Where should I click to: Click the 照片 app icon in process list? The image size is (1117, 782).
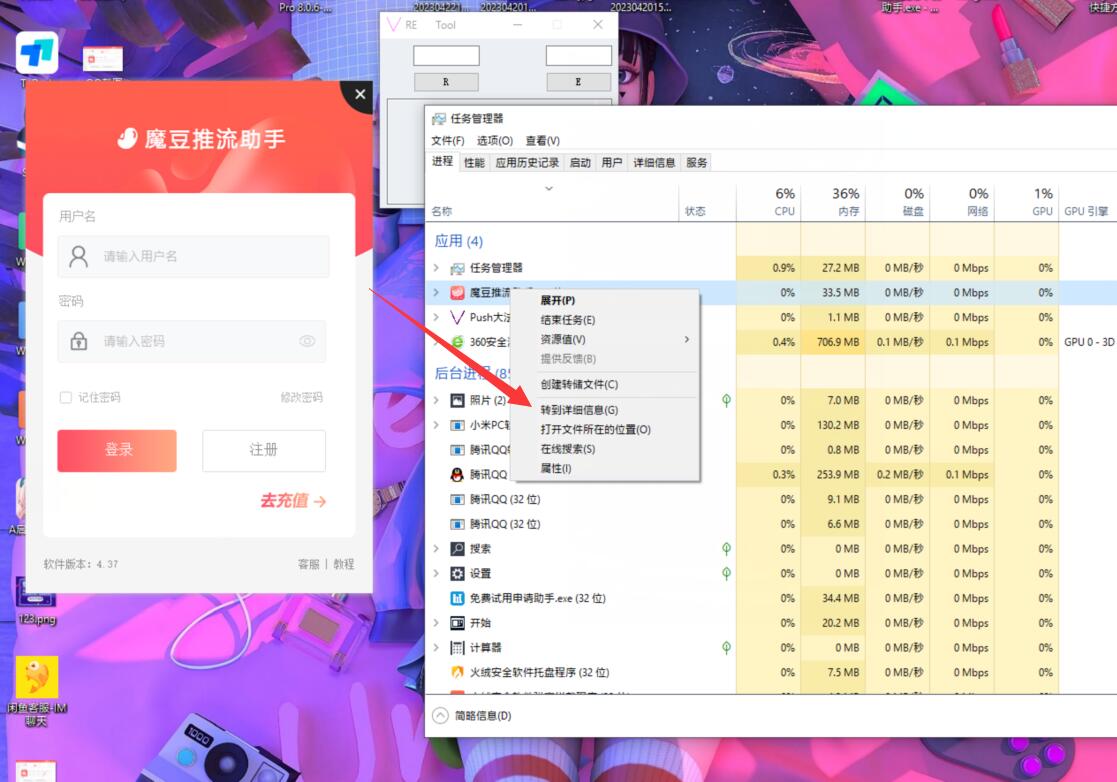point(456,399)
